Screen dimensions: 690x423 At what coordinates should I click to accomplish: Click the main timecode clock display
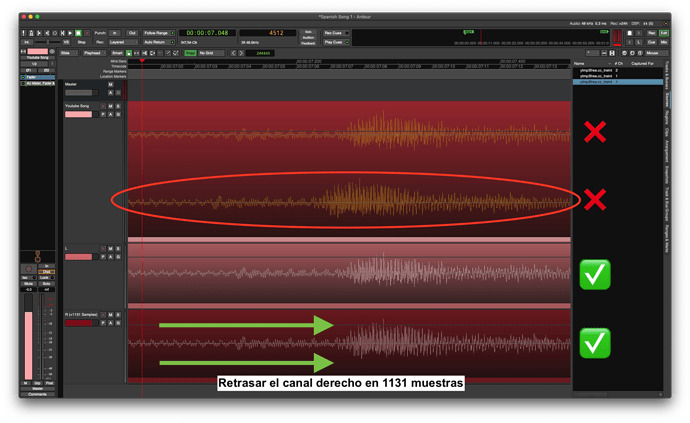coord(209,33)
